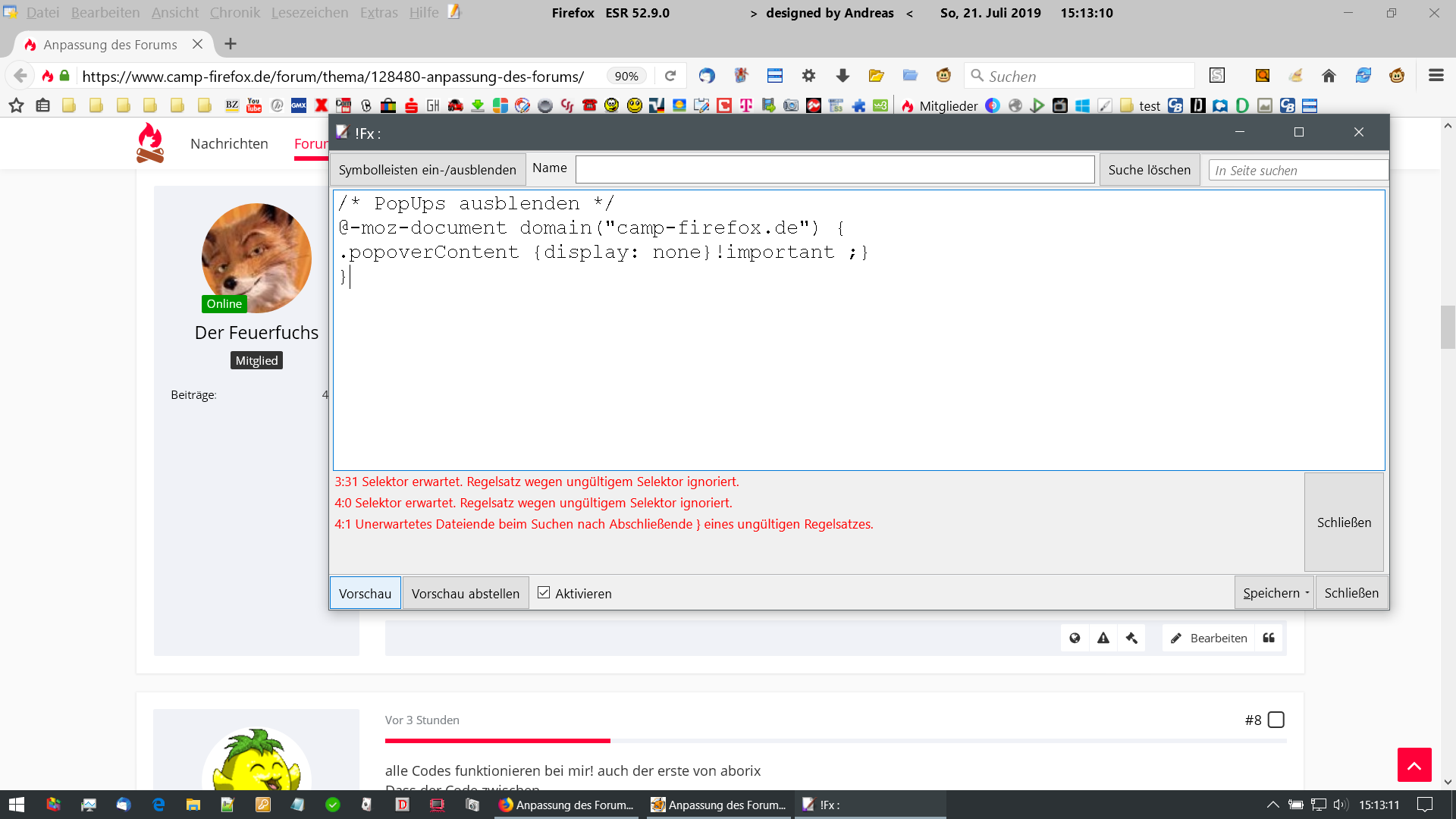
Task: Open the hamburger menu
Action: [x=1436, y=76]
